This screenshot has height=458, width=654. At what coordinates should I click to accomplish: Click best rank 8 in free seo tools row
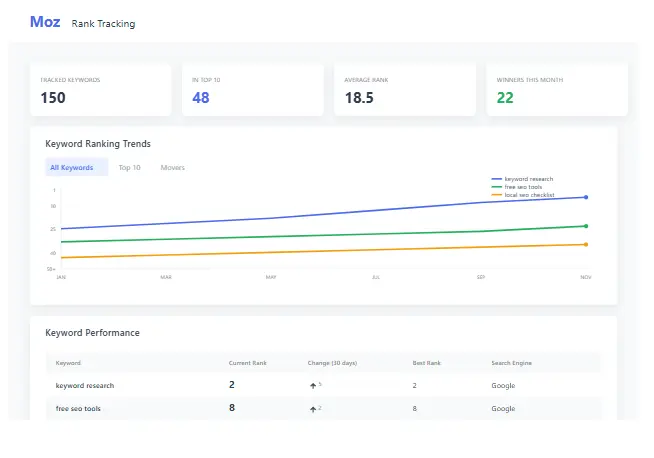tap(415, 408)
